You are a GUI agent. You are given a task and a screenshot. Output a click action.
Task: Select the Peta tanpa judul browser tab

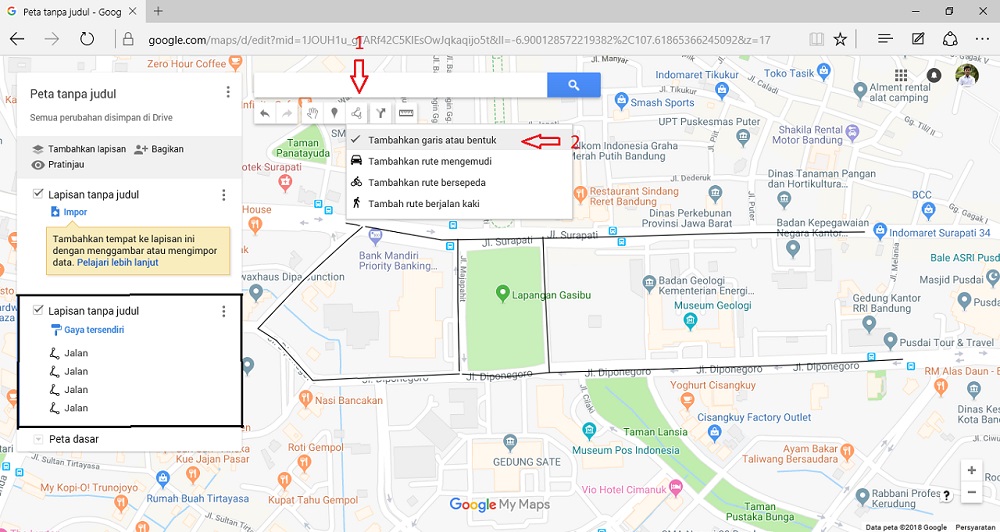coord(70,11)
